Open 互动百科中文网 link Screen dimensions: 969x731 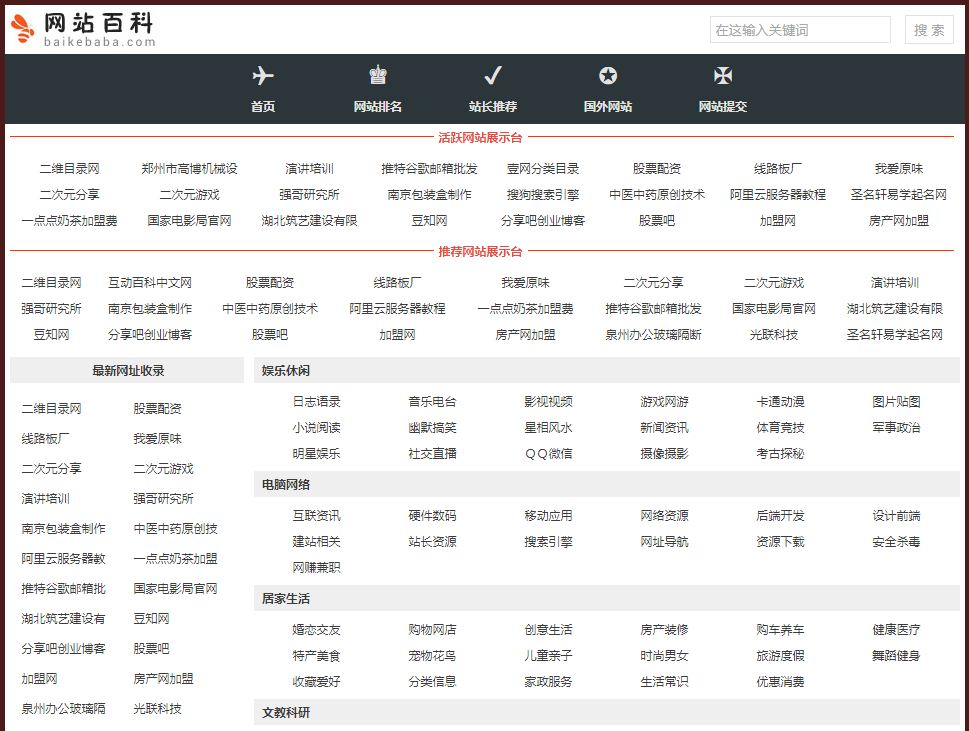(150, 282)
